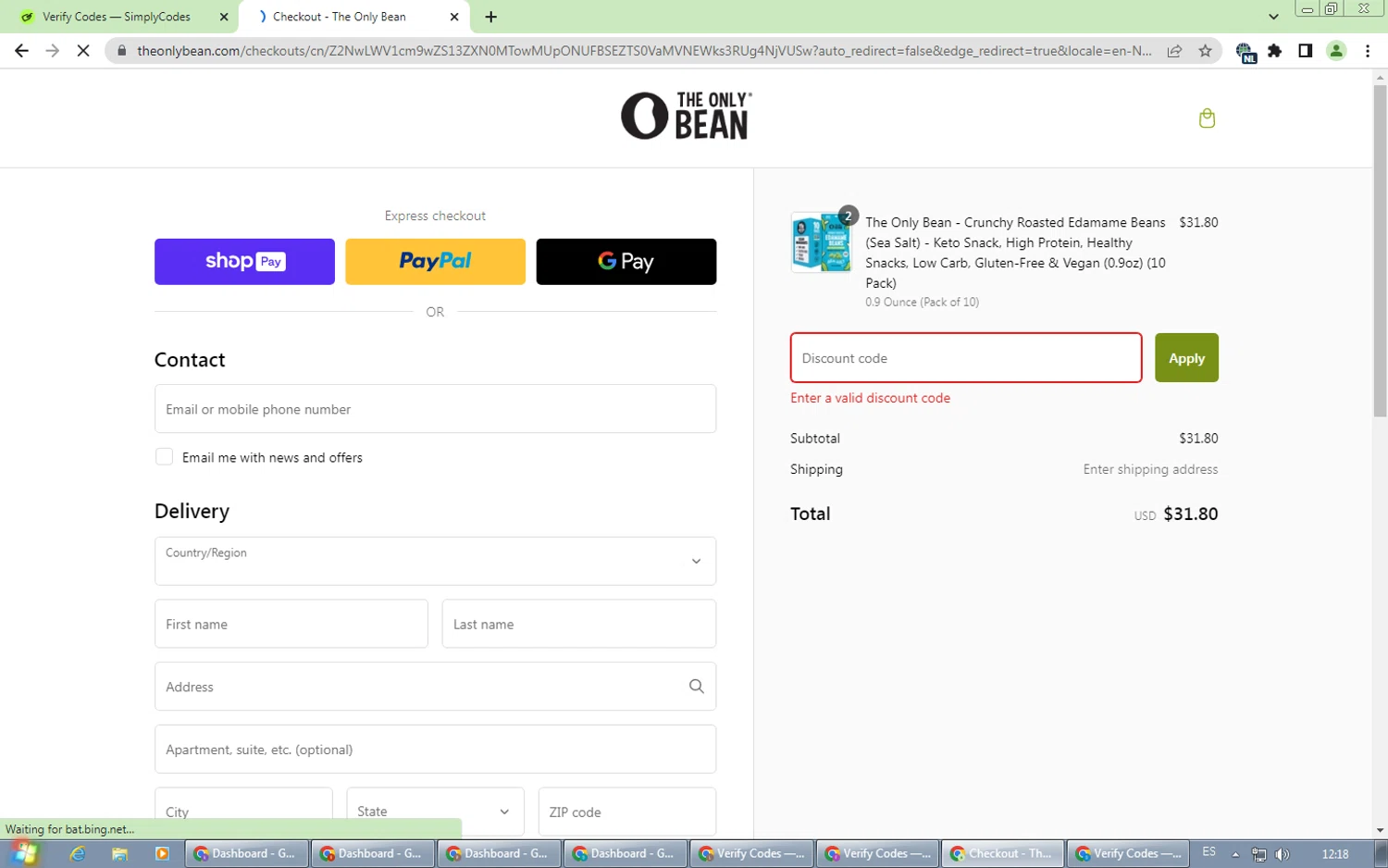Click Apartment, suite, etc. field
The height and width of the screenshot is (868, 1388).
click(x=435, y=750)
